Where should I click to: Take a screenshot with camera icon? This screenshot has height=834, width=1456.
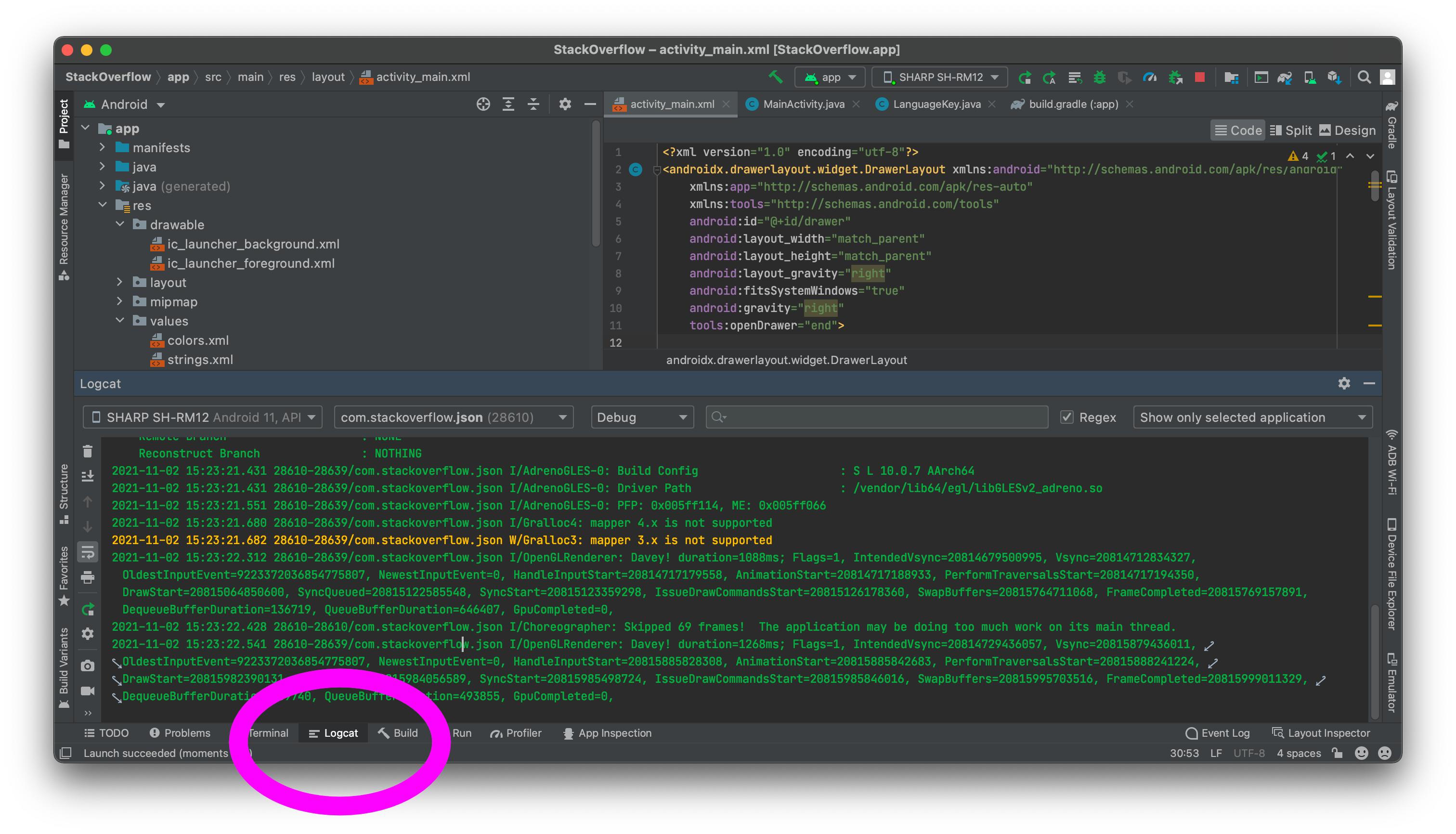(x=88, y=665)
